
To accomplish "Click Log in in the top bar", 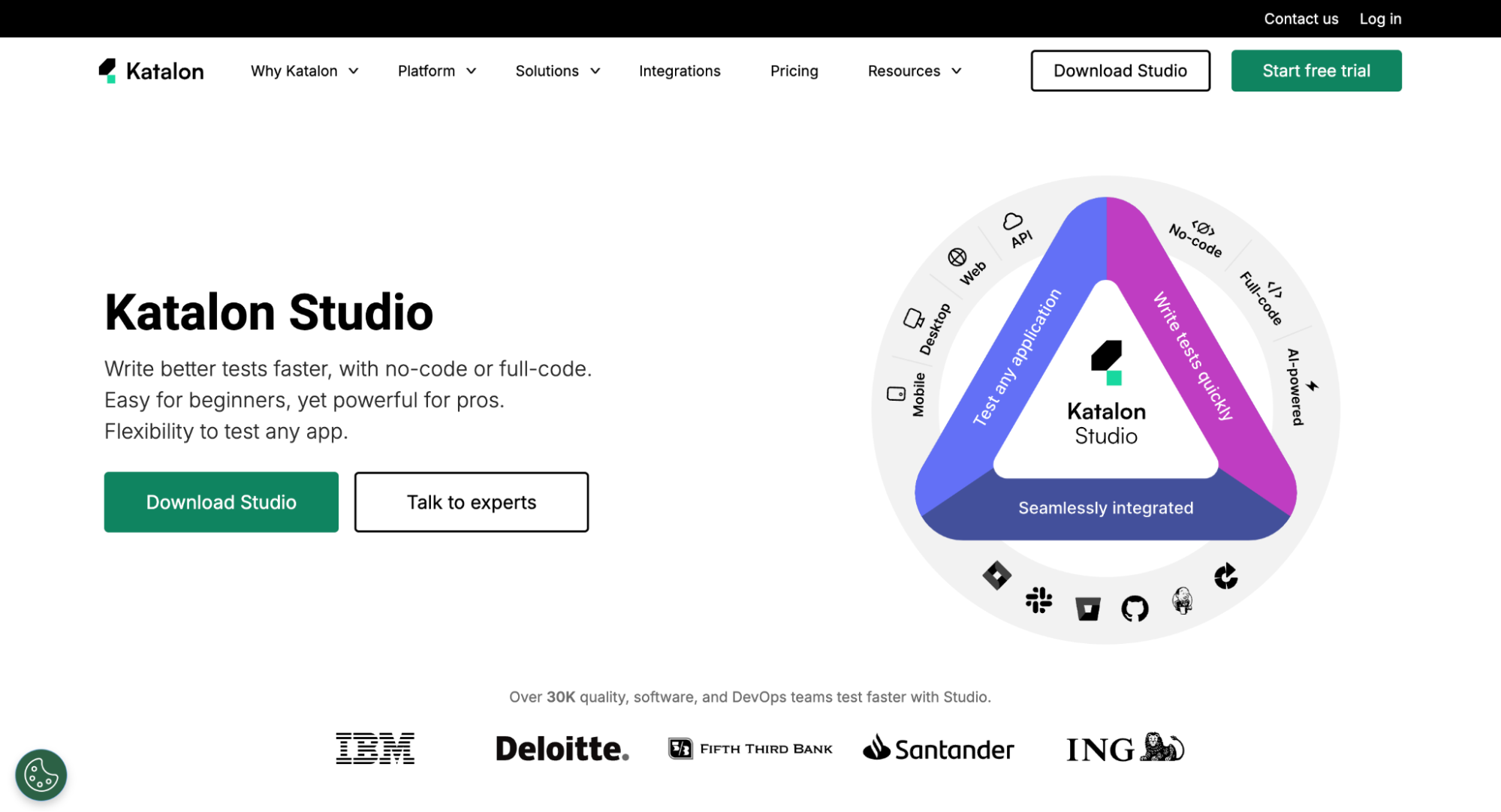I will (x=1380, y=19).
